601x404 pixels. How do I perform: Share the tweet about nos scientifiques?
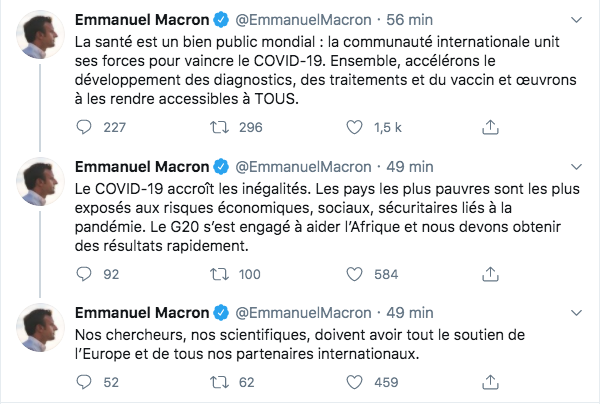(x=490, y=381)
